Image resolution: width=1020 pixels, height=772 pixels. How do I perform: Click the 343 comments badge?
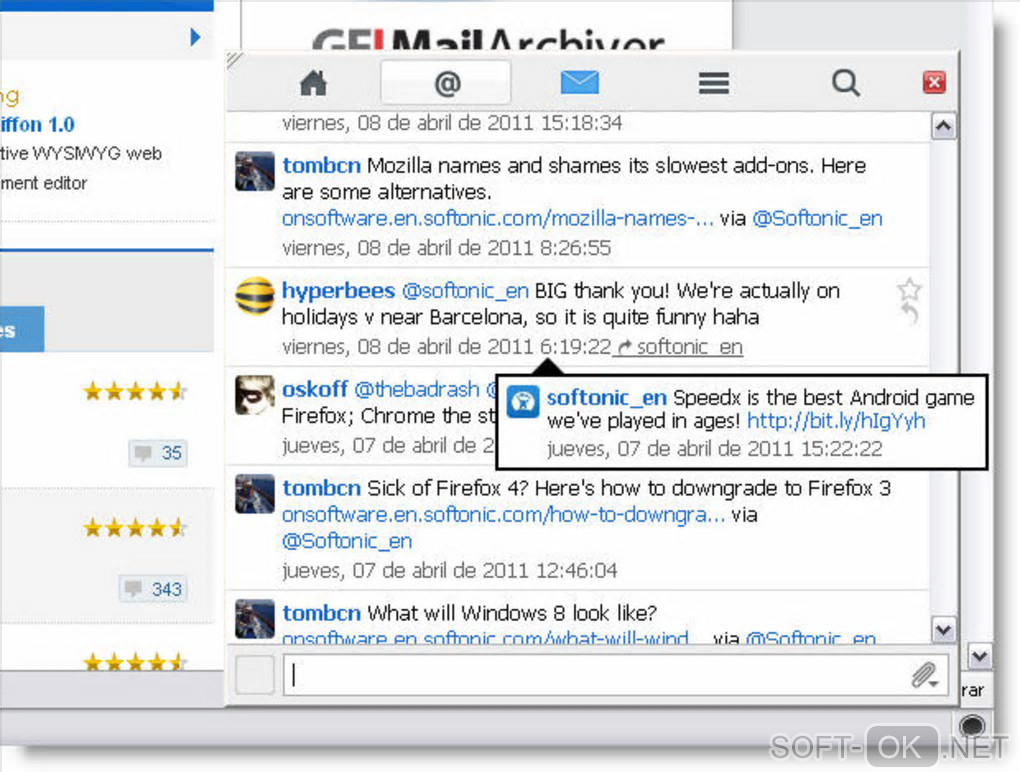tap(154, 589)
